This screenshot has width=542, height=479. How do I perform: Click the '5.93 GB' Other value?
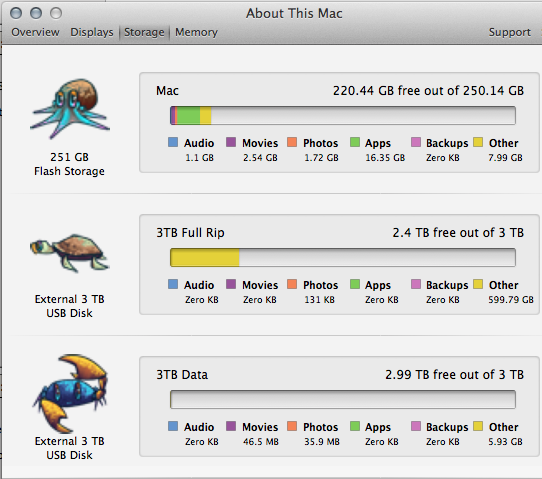[505, 442]
